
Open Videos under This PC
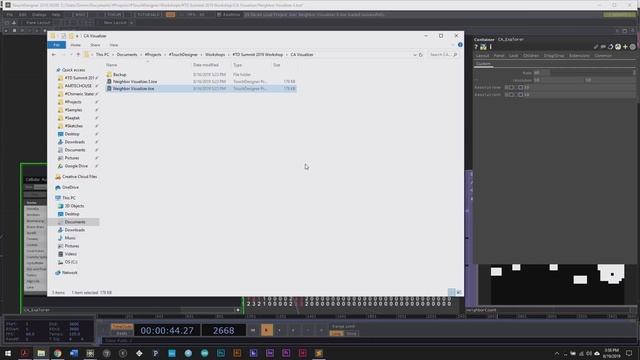coord(70,254)
